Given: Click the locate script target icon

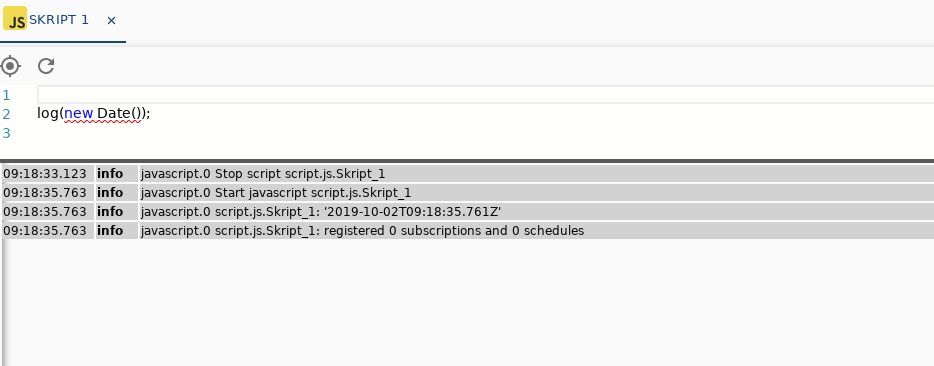Looking at the screenshot, I should 11,66.
